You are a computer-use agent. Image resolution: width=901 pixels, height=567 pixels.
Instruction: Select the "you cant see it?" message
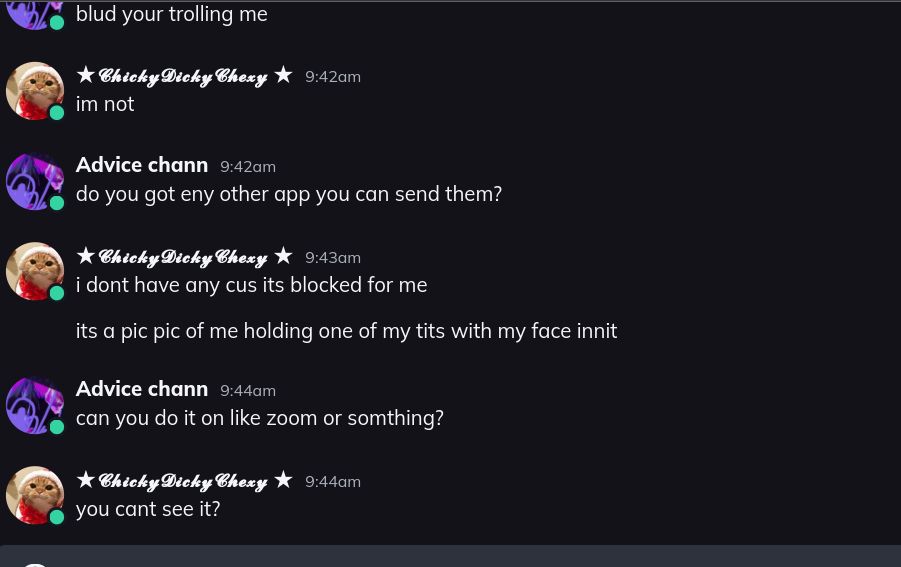pyautogui.click(x=148, y=509)
